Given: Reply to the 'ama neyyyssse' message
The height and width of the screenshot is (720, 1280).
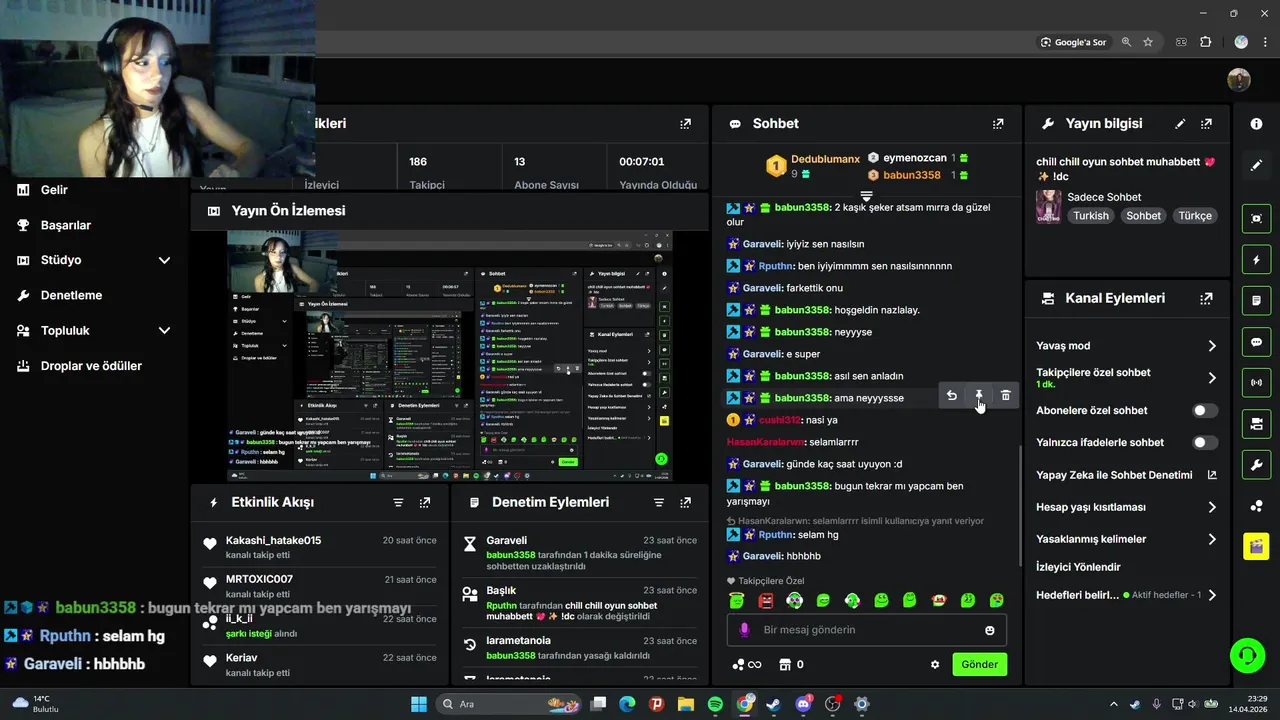Looking at the screenshot, I should [952, 395].
